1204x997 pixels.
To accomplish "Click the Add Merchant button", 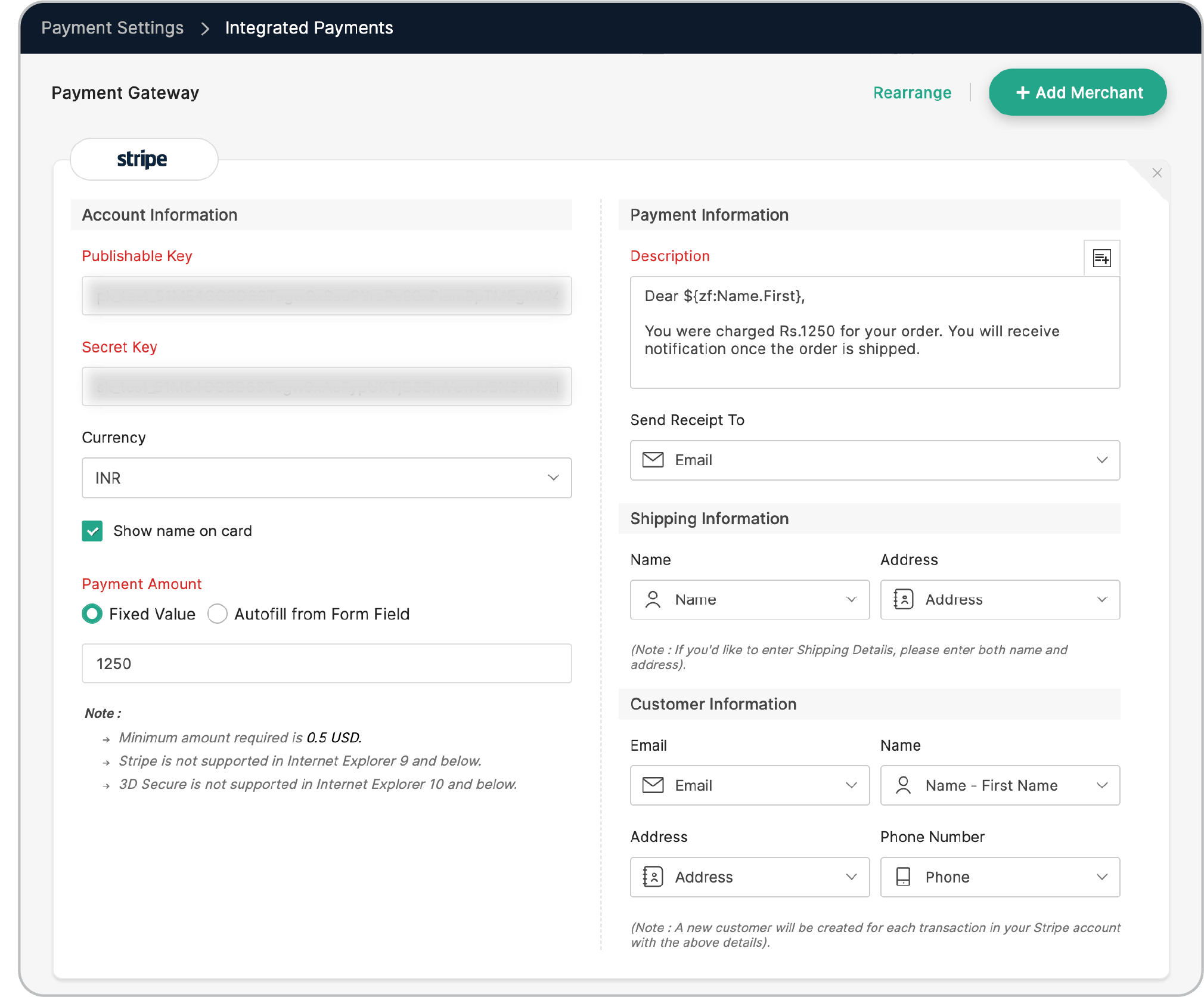I will pos(1077,92).
